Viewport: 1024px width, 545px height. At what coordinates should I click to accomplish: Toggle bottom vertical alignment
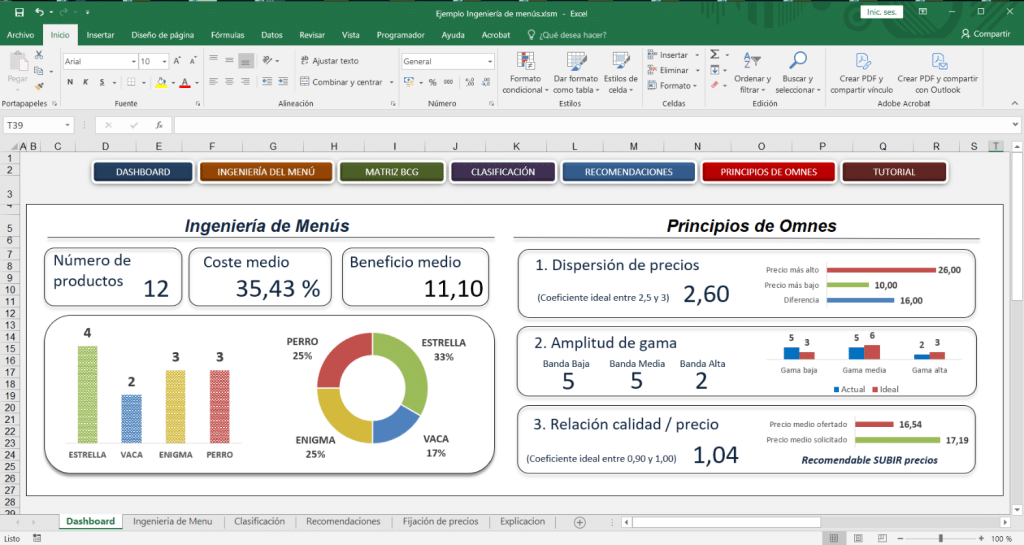click(246, 61)
